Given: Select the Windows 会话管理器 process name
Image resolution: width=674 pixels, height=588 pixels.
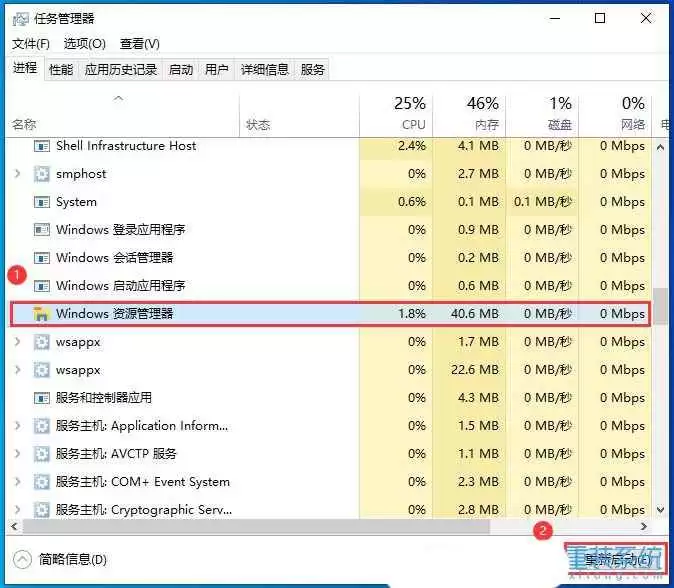Looking at the screenshot, I should tap(115, 257).
